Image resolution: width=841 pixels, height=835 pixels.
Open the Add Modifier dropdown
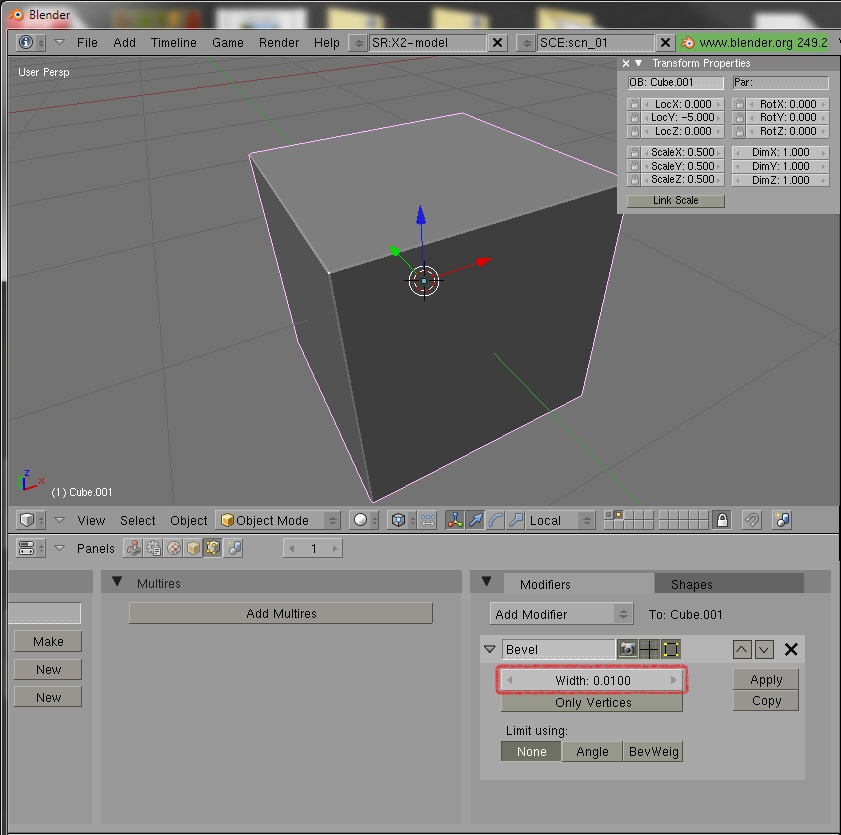(x=561, y=614)
